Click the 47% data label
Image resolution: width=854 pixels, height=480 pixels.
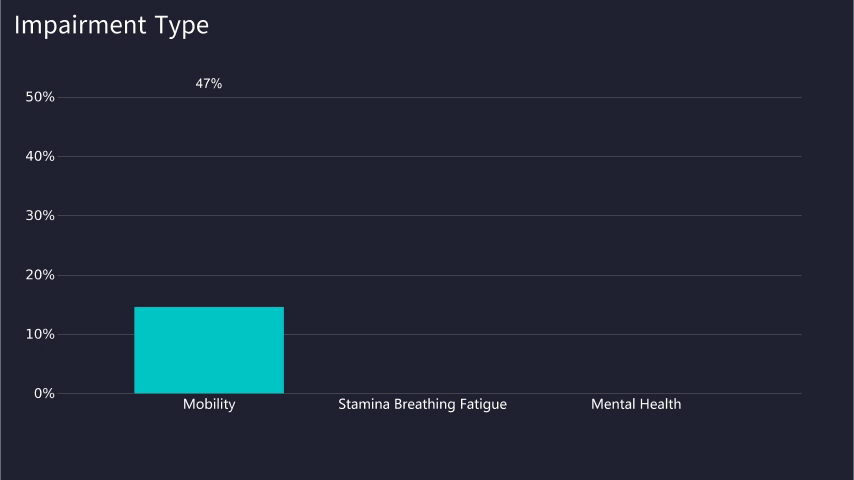209,84
